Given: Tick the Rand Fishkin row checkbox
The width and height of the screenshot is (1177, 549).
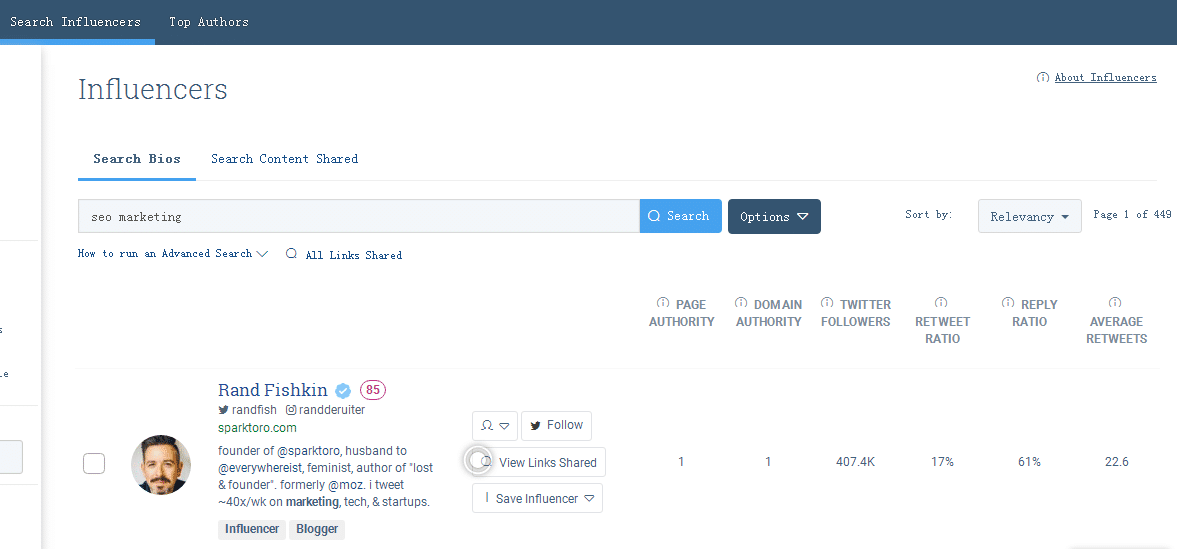Looking at the screenshot, I should pyautogui.click(x=94, y=463).
